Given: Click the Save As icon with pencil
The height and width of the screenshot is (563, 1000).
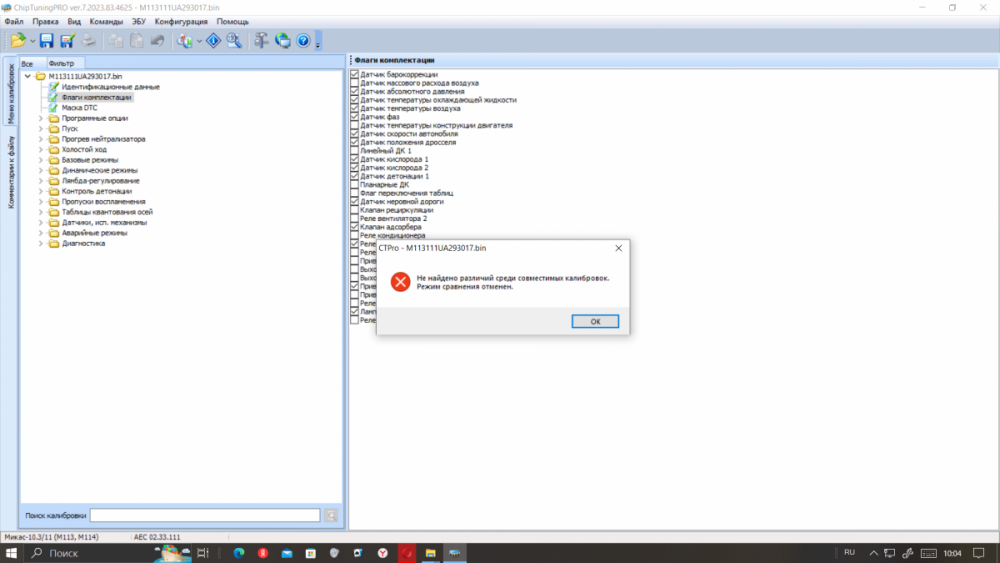Looking at the screenshot, I should pyautogui.click(x=67, y=41).
